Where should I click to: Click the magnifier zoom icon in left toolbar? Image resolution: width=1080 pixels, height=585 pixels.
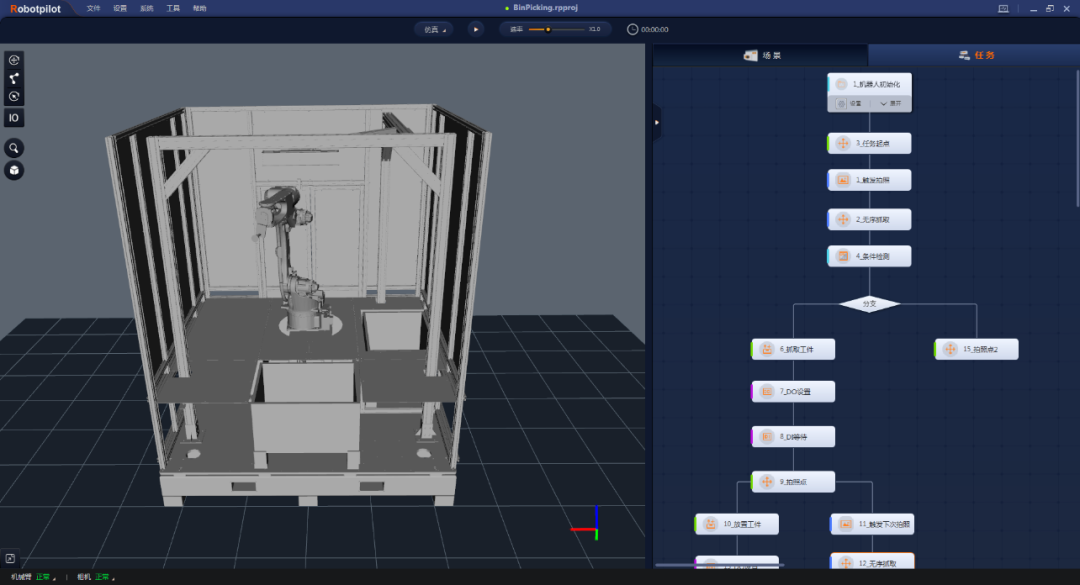pyautogui.click(x=14, y=148)
